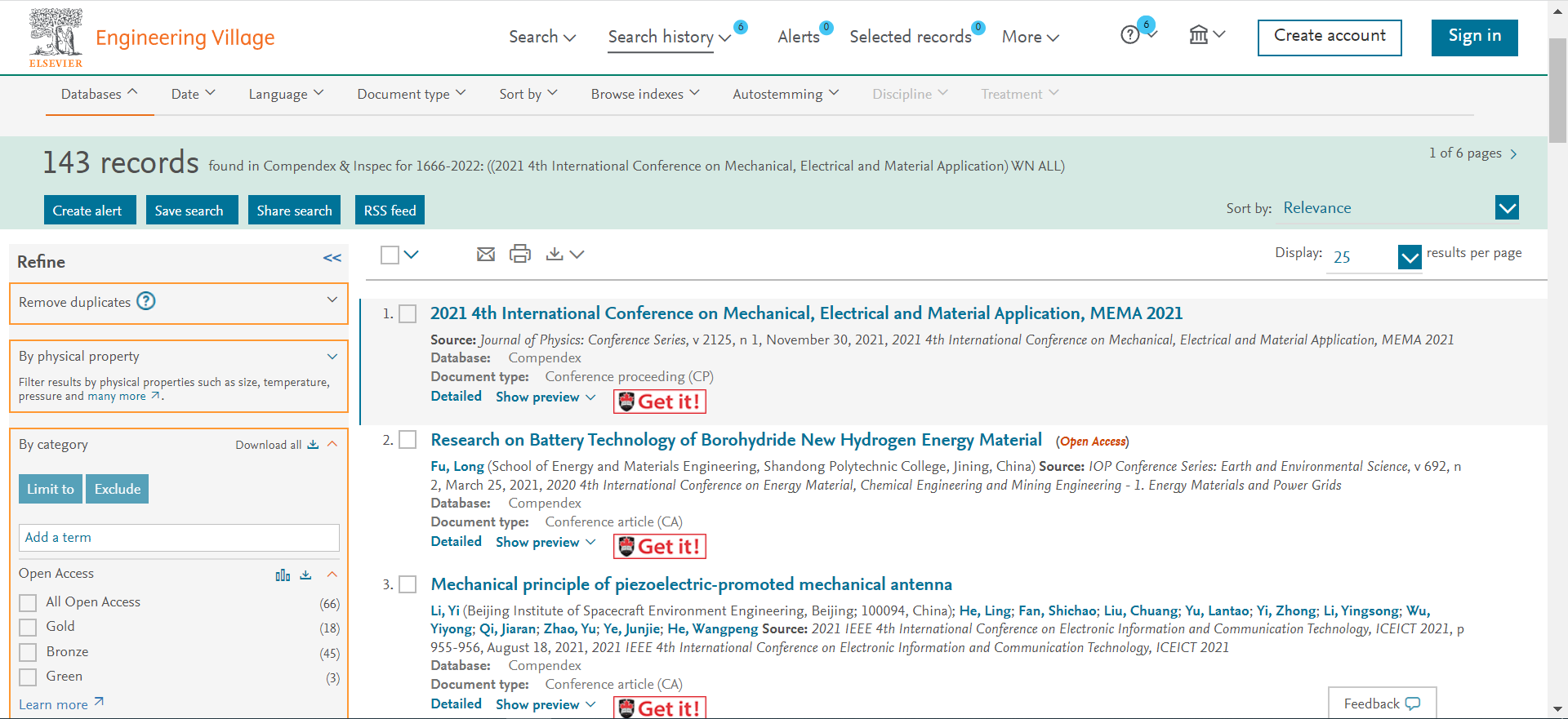
Task: Open Search history menu
Action: (669, 38)
